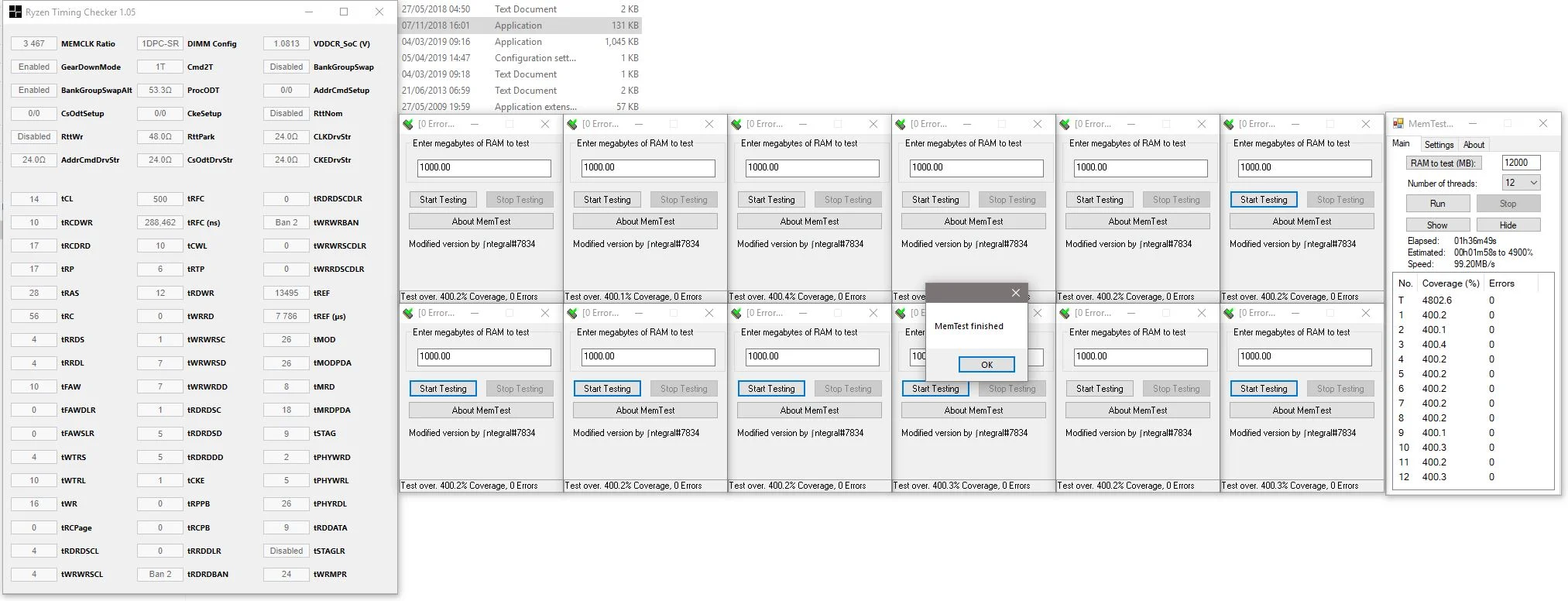Select the total row showing 4802.6 coverage
Screen dimensions: 1568x601
click(x=1472, y=300)
